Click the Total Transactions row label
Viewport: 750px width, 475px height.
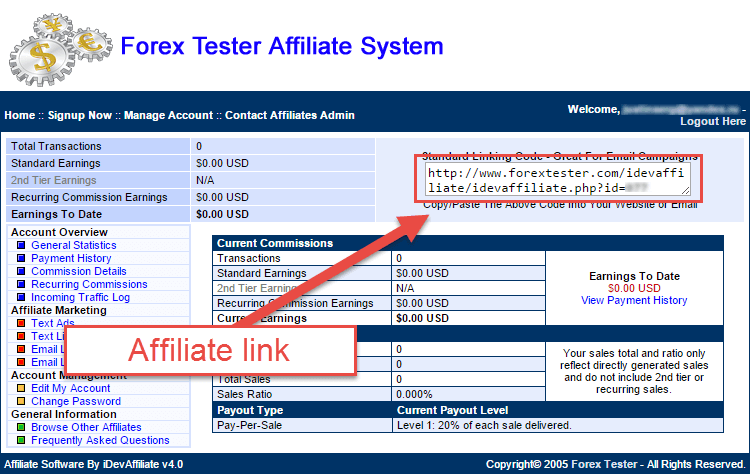click(x=56, y=146)
